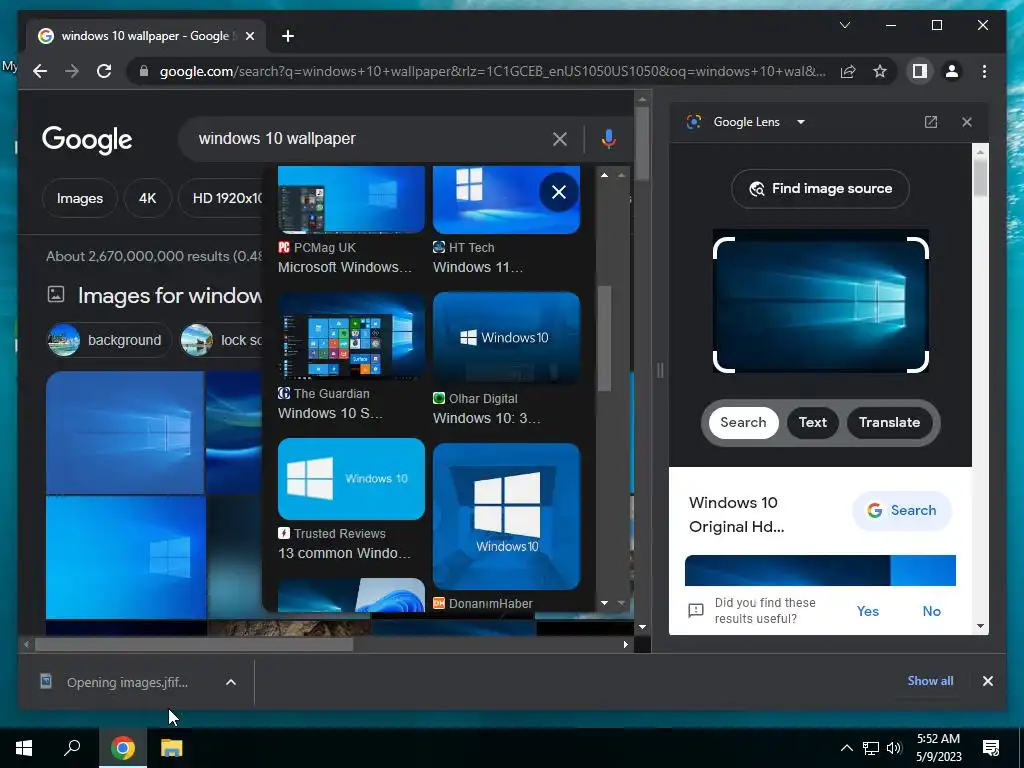The width and height of the screenshot is (1024, 768).
Task: Click the Lens panel scroll down arrow
Action: tap(980, 626)
